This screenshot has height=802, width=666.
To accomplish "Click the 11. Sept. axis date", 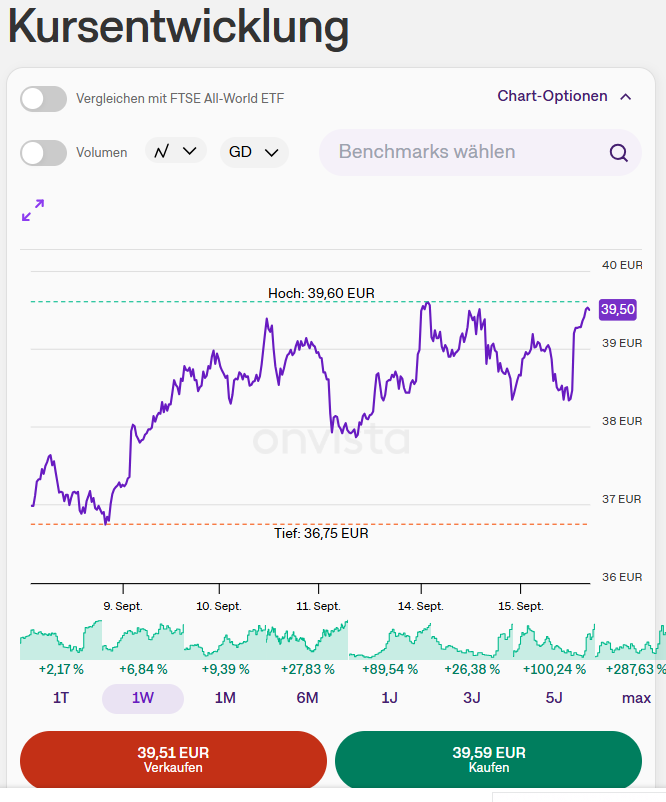I will tap(318, 606).
